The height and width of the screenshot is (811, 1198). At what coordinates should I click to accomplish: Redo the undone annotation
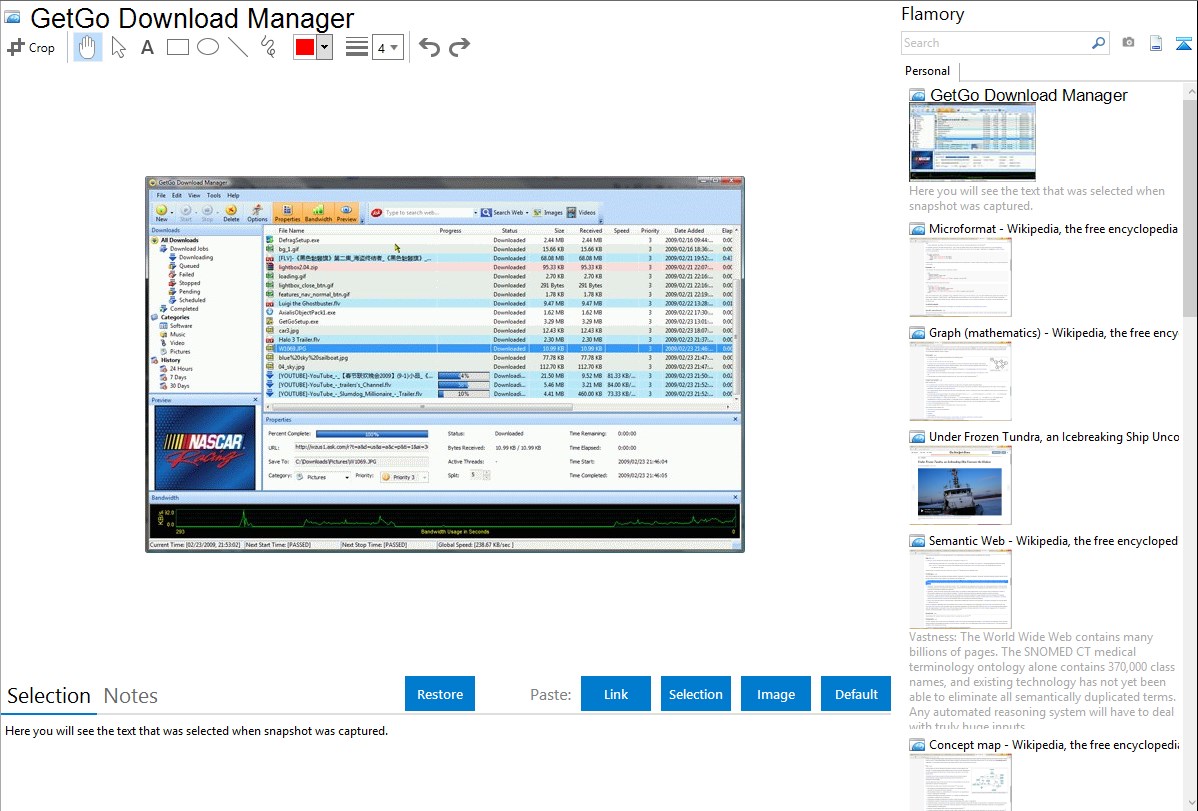(x=459, y=47)
